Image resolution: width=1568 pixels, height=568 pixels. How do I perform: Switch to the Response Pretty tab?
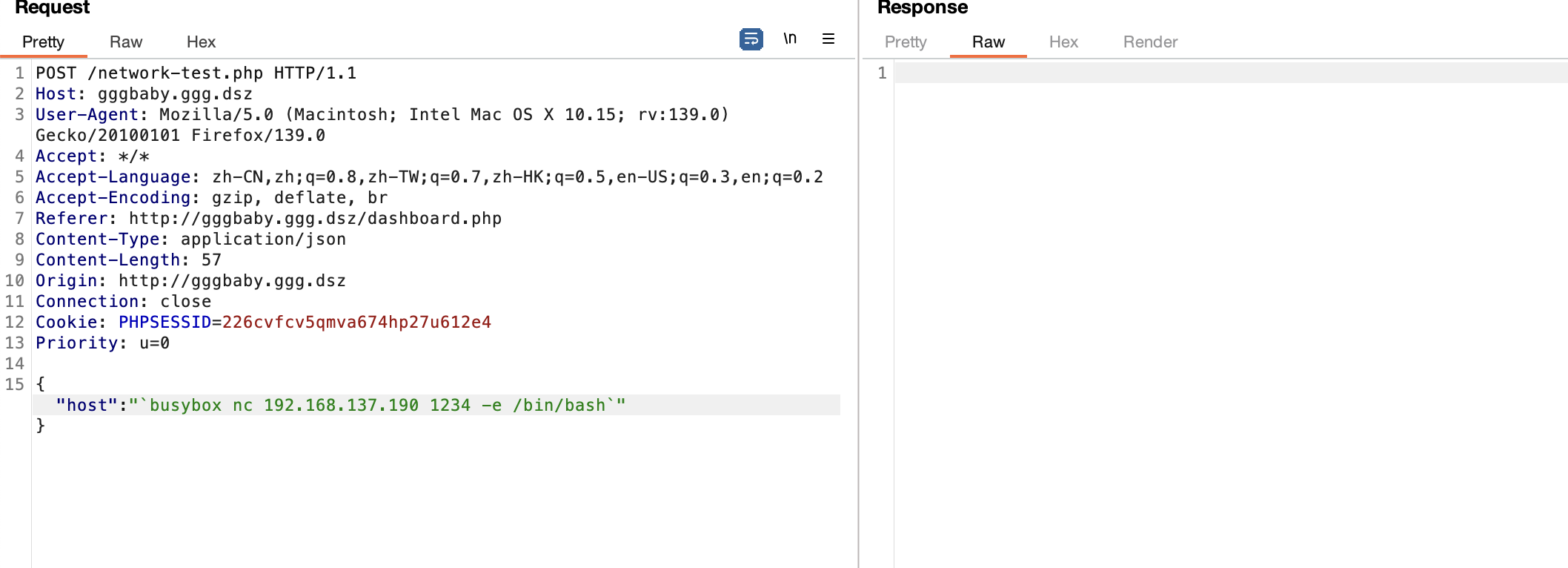(x=906, y=42)
